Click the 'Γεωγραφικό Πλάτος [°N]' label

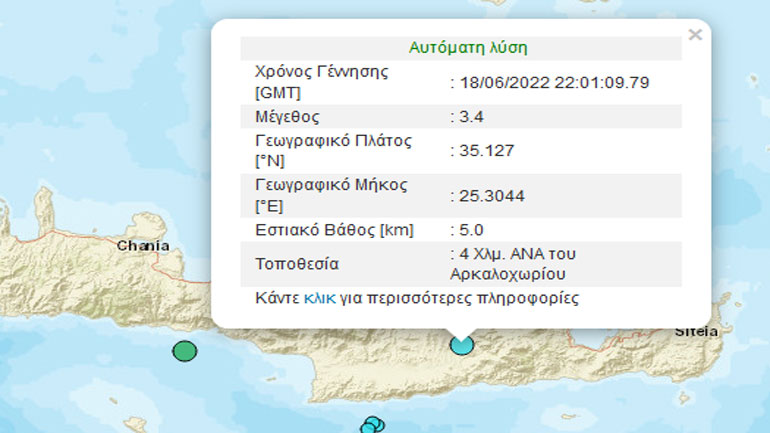(x=333, y=150)
